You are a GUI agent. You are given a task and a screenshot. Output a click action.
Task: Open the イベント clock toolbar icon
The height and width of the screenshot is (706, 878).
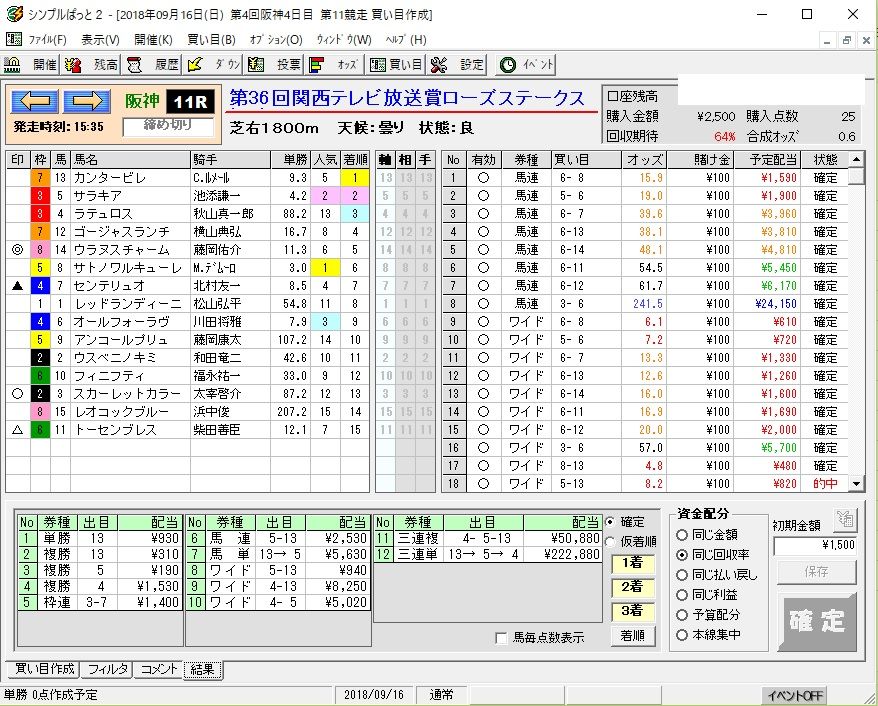[x=526, y=65]
